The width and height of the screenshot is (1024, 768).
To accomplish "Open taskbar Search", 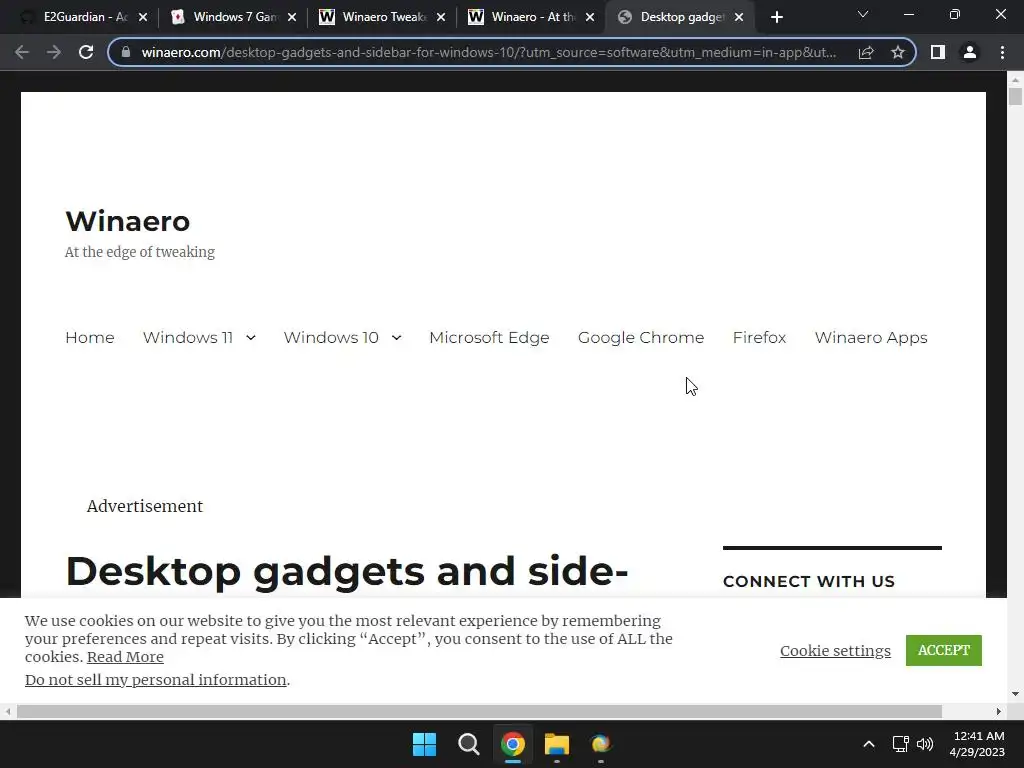I will [x=469, y=744].
